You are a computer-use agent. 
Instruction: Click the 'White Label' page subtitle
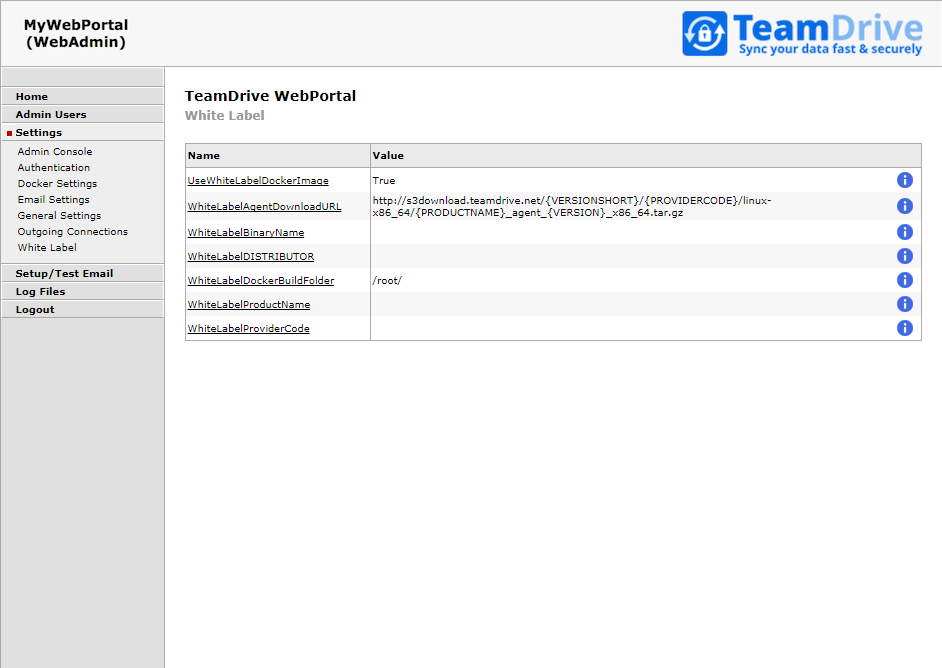tap(225, 115)
